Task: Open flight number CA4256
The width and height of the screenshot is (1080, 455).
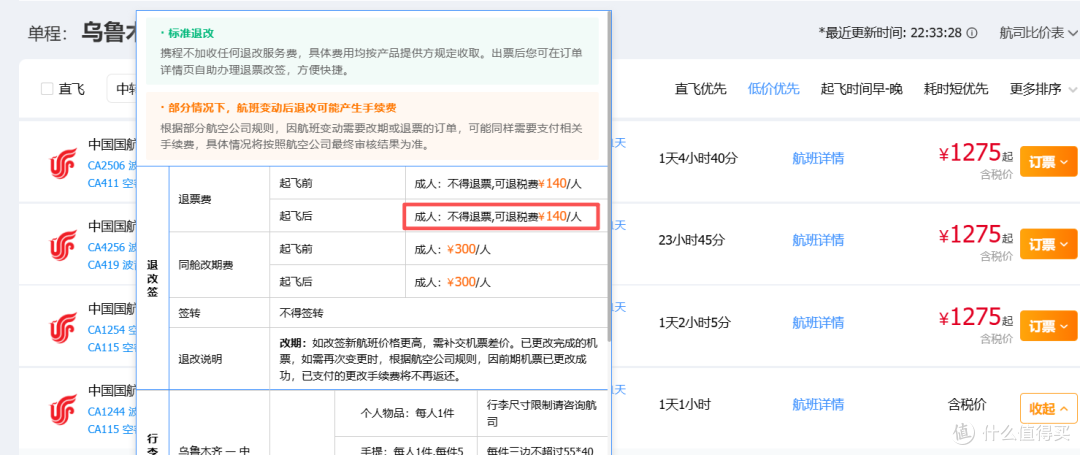Action: pyautogui.click(x=106, y=248)
